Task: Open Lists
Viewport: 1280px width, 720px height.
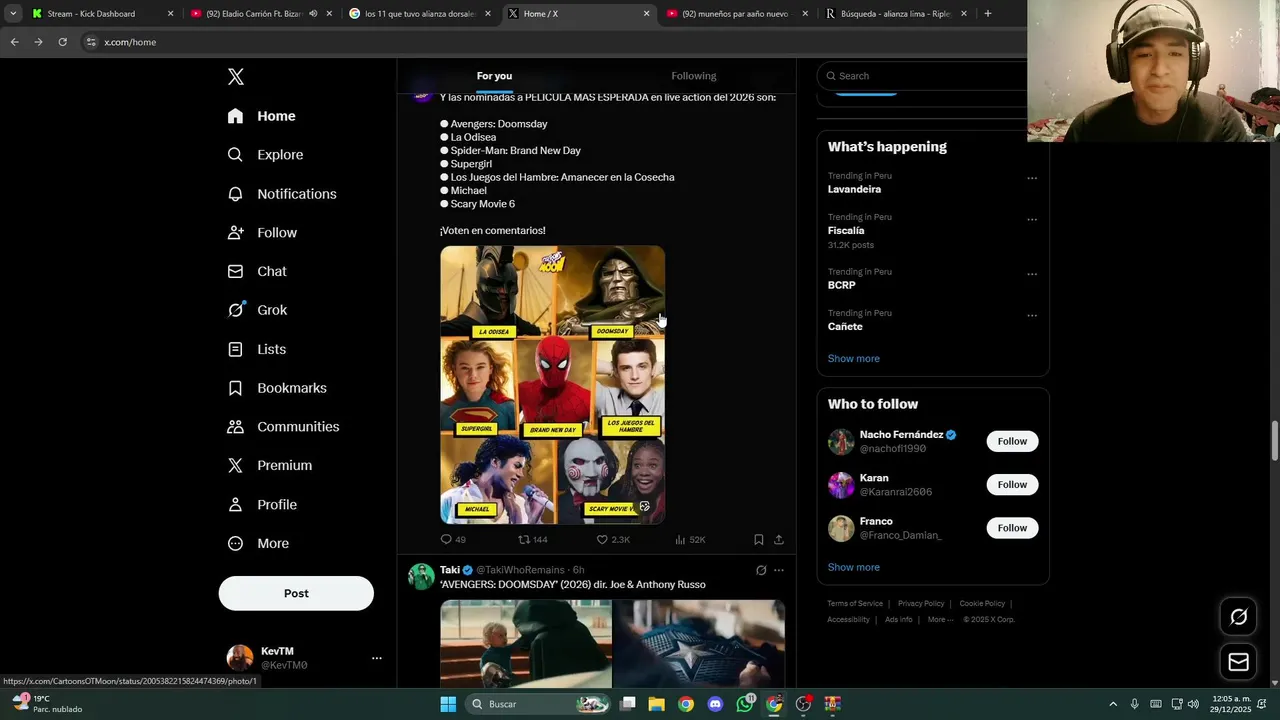Action: (x=256, y=349)
